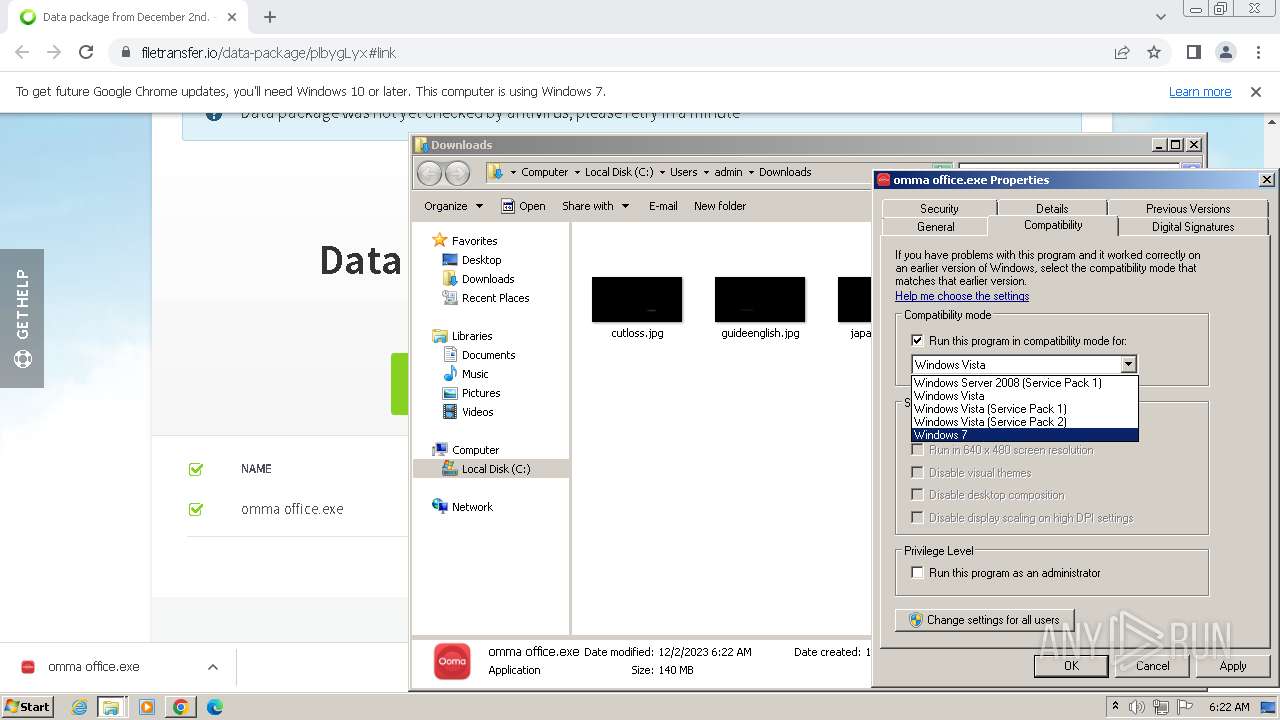Screen dimensions: 1280x720
Task: Open the Chrome three-dot menu
Action: click(x=1258, y=52)
